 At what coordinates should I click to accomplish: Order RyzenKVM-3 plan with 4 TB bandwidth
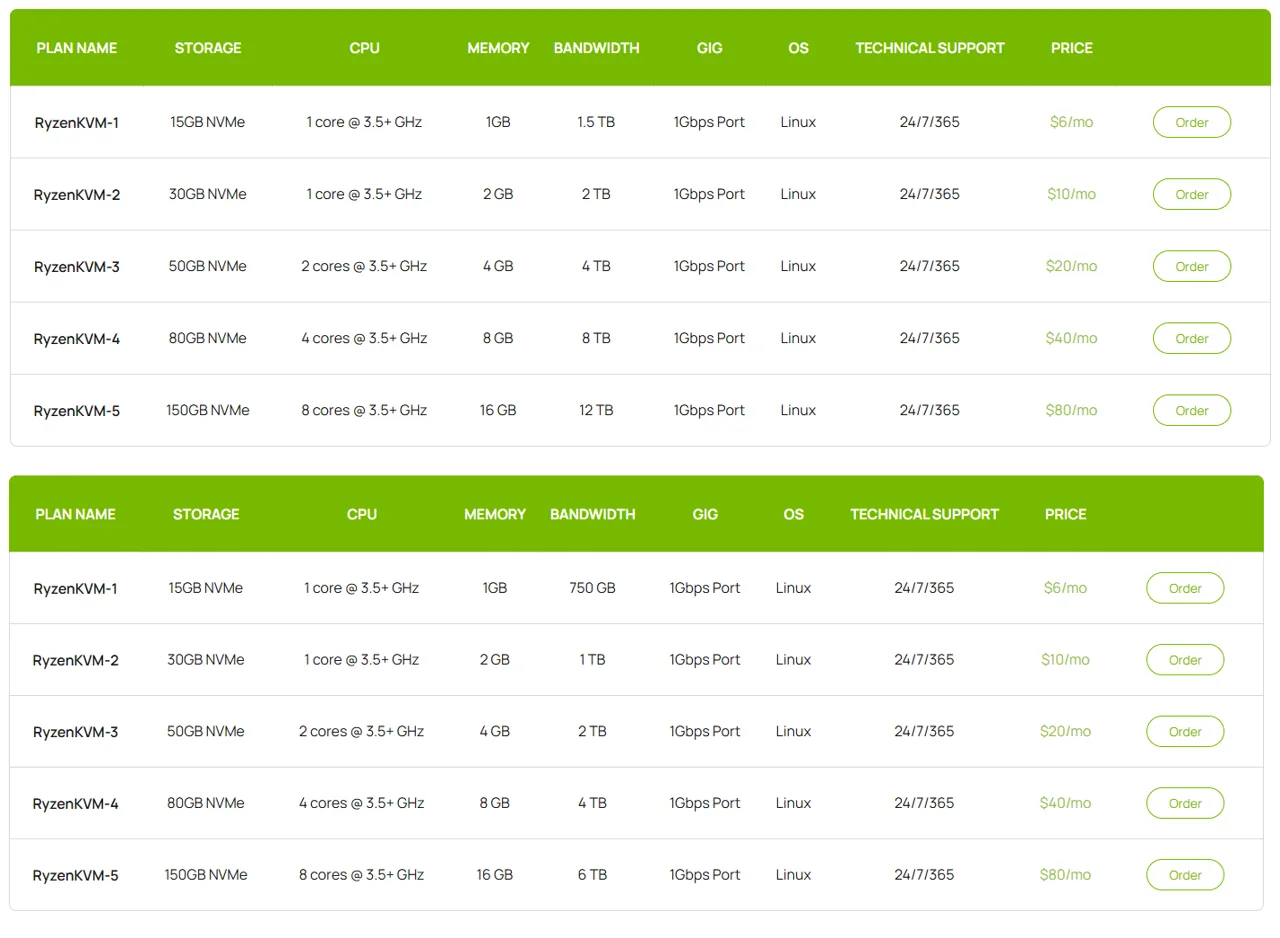(1192, 266)
